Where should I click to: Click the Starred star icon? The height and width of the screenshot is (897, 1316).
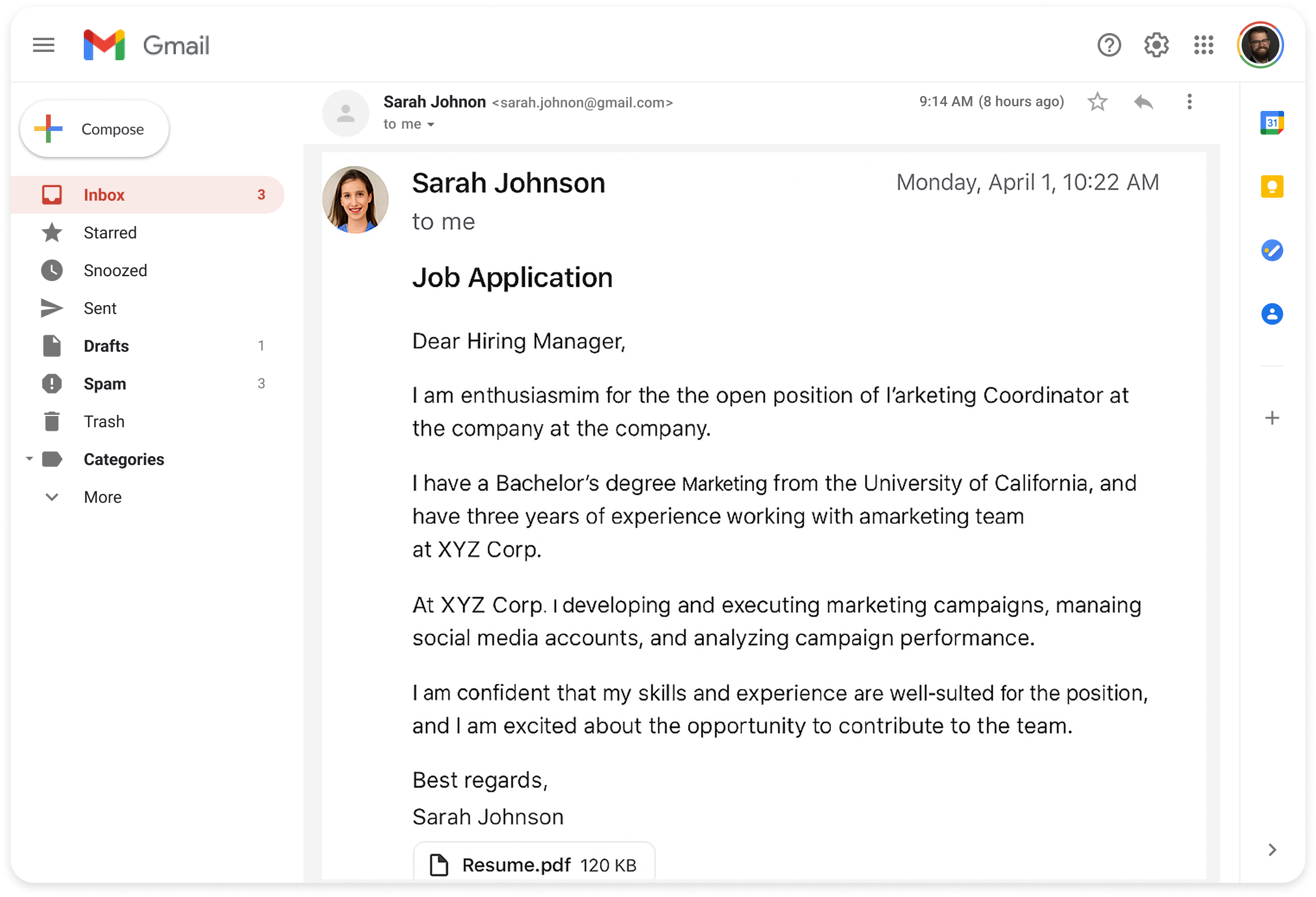(x=52, y=233)
